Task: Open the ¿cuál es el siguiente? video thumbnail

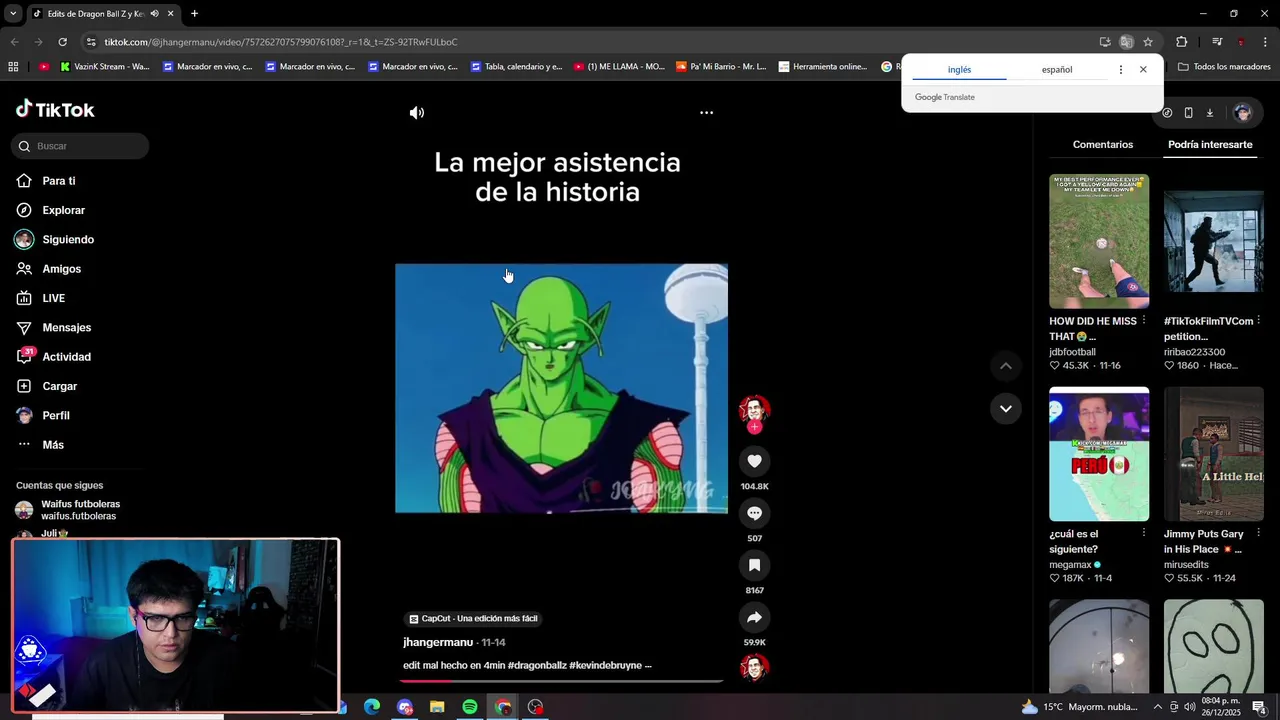Action: pyautogui.click(x=1099, y=454)
